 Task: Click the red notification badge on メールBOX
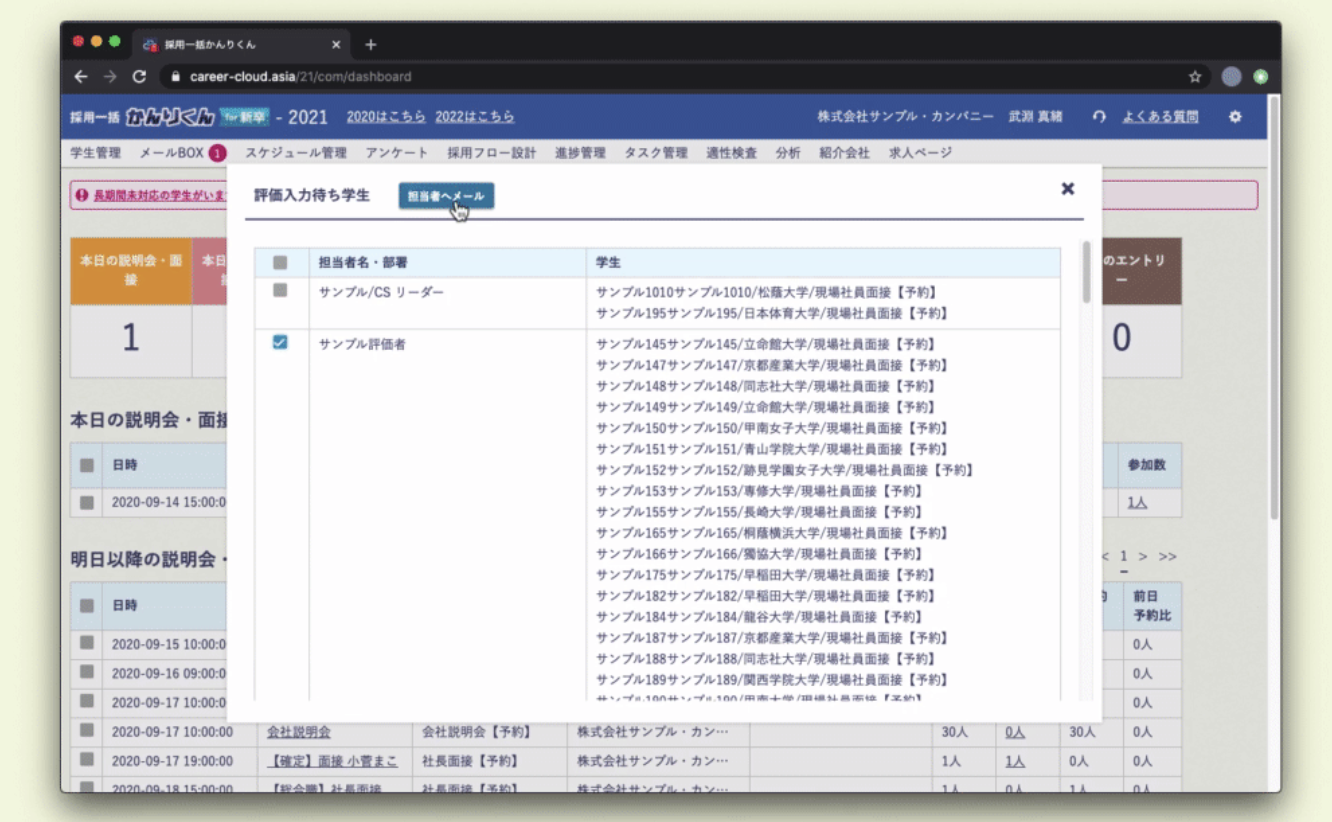click(x=217, y=153)
